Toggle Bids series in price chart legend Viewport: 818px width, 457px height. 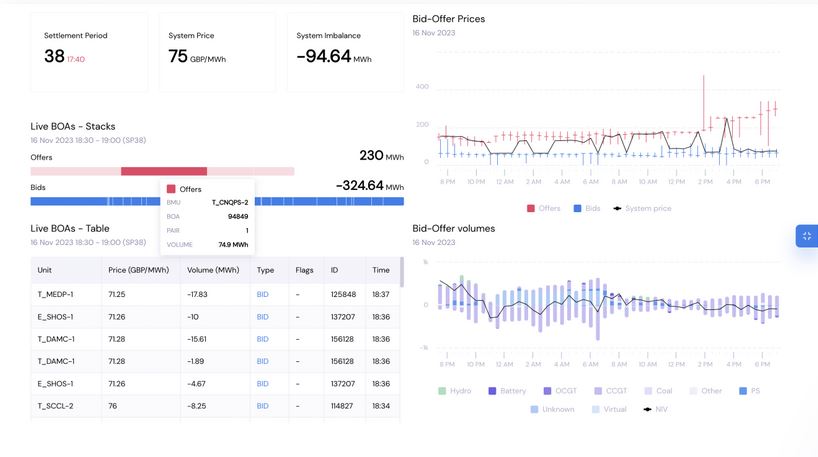tap(586, 208)
